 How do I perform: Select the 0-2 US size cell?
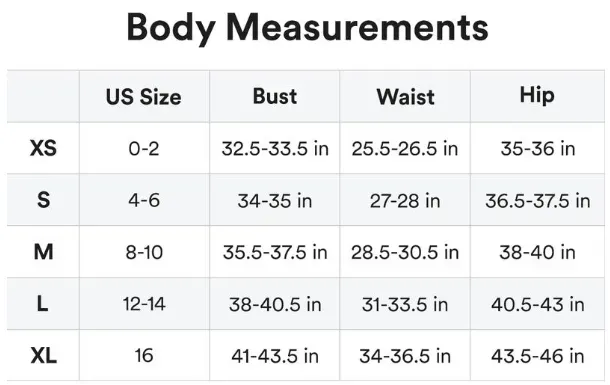point(144,149)
